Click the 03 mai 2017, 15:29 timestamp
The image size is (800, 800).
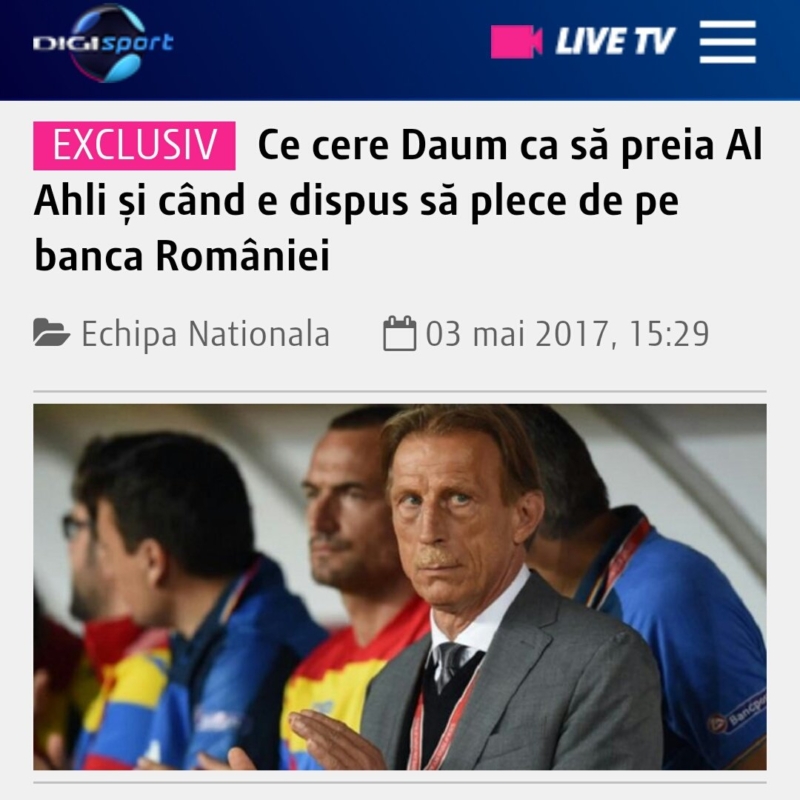[567, 334]
